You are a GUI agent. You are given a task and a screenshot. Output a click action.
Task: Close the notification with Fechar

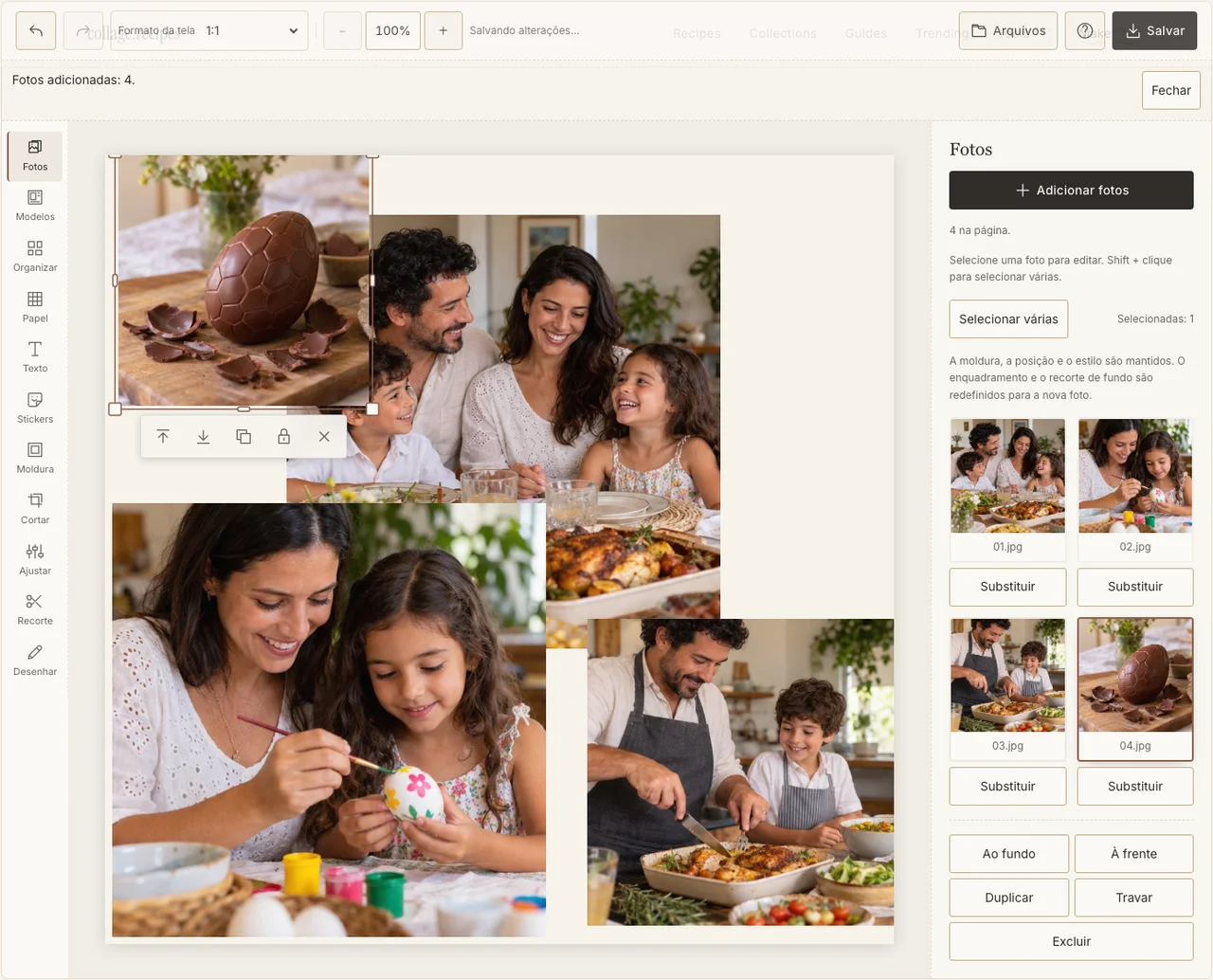point(1171,90)
